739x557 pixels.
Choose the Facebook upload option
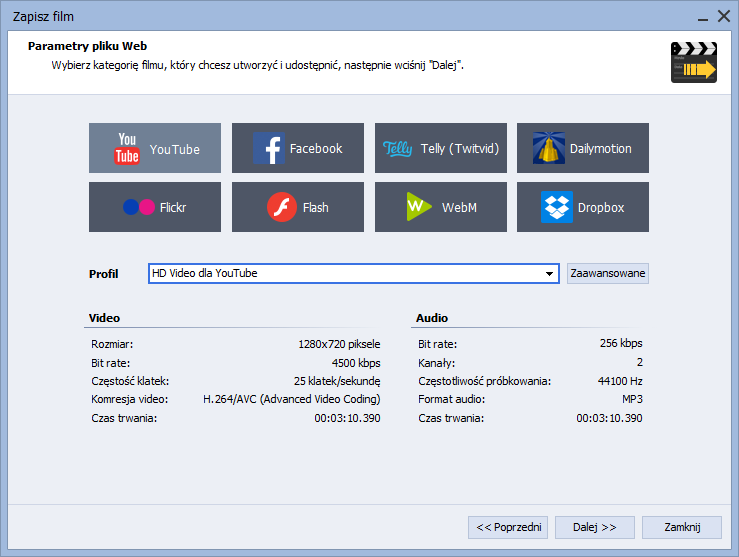(297, 148)
